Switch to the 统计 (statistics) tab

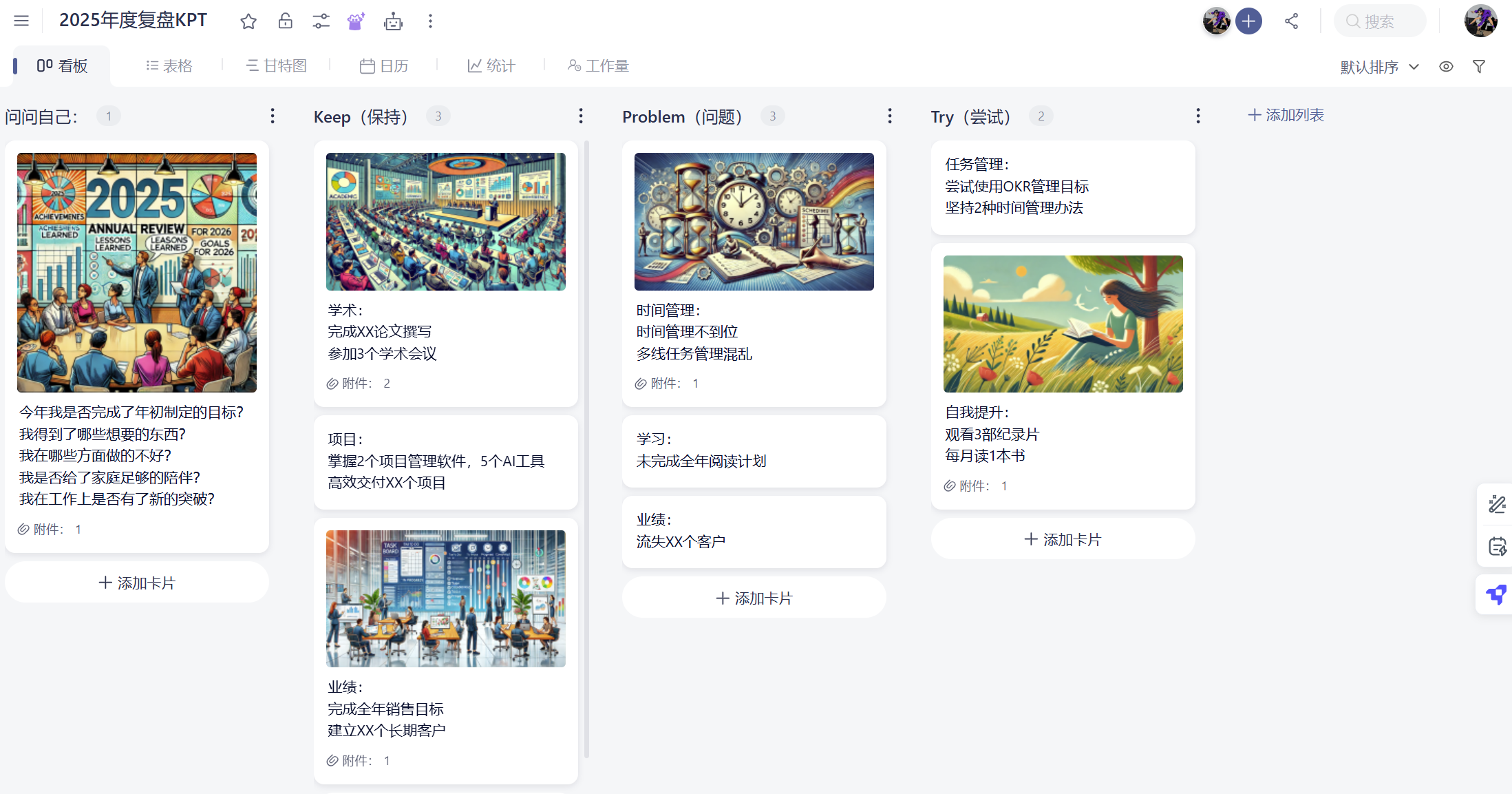coord(491,65)
